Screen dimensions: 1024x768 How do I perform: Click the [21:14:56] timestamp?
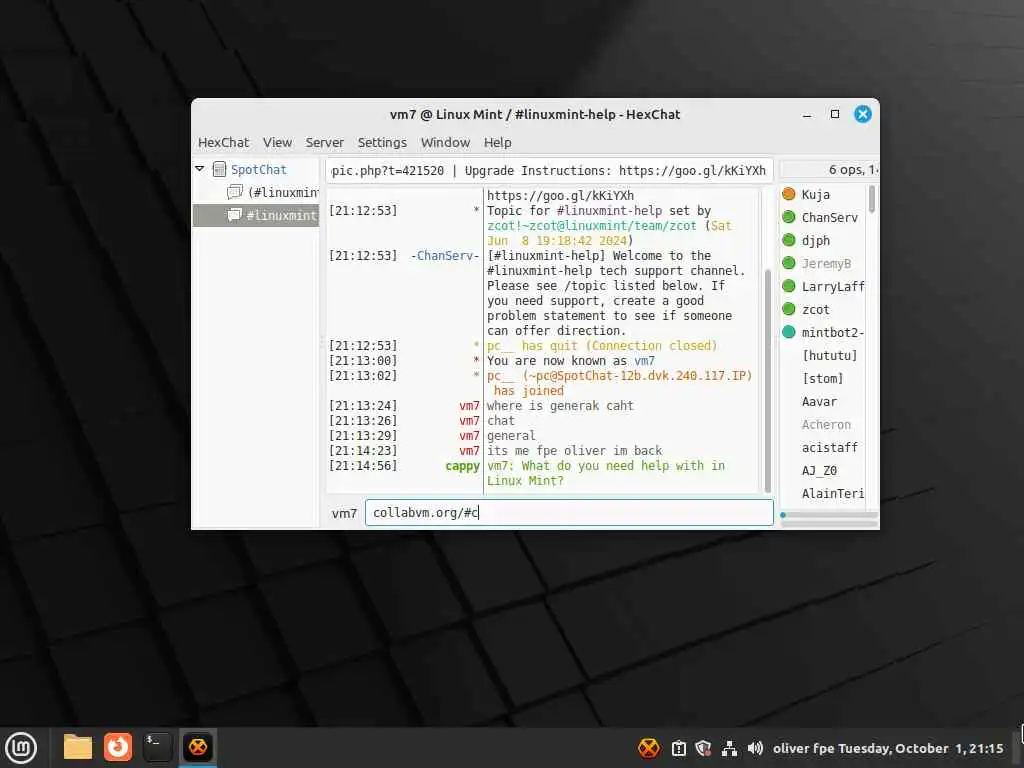coord(363,466)
